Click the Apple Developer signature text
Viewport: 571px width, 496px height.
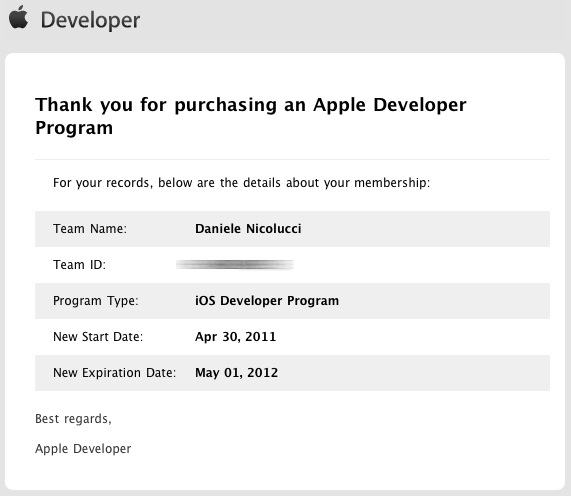83,449
